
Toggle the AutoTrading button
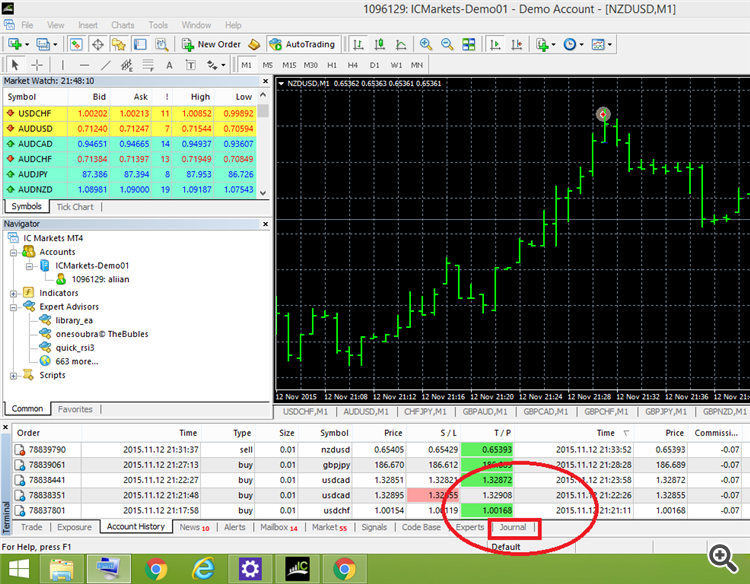click(x=302, y=44)
